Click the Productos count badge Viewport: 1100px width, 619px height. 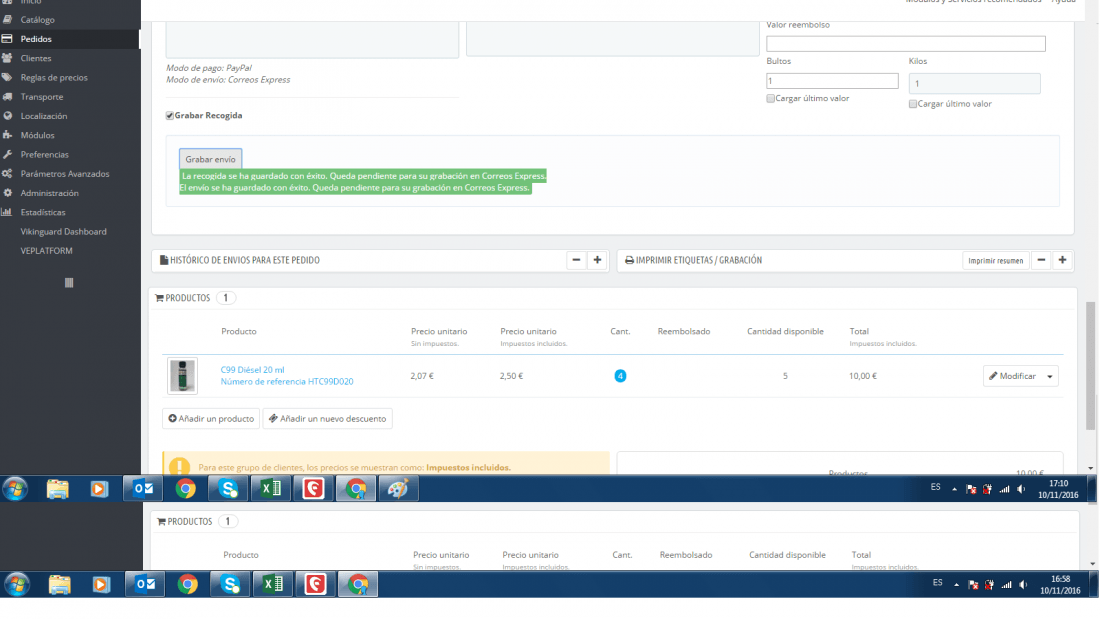tap(225, 298)
